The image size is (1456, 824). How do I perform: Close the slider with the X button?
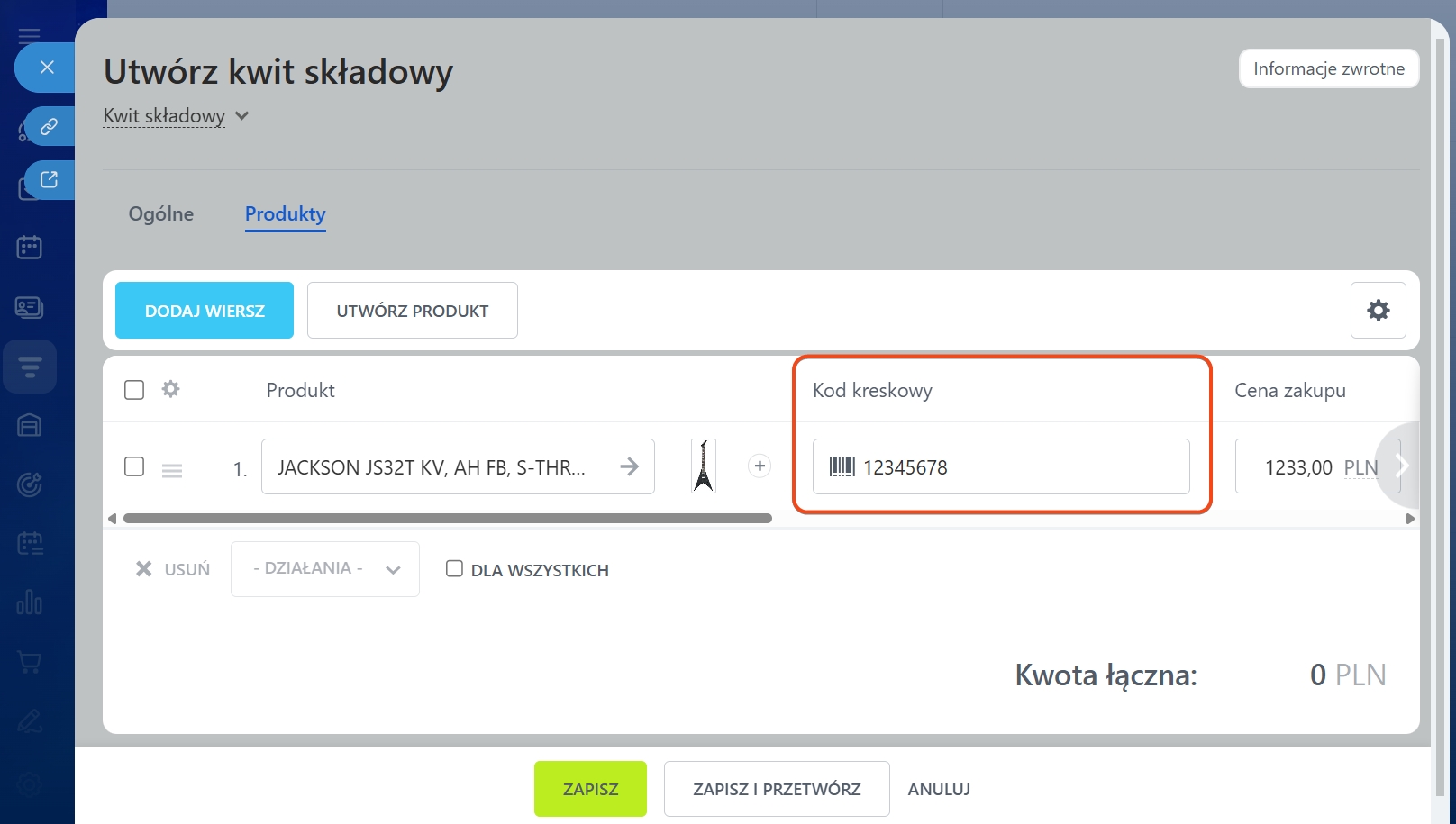(48, 68)
